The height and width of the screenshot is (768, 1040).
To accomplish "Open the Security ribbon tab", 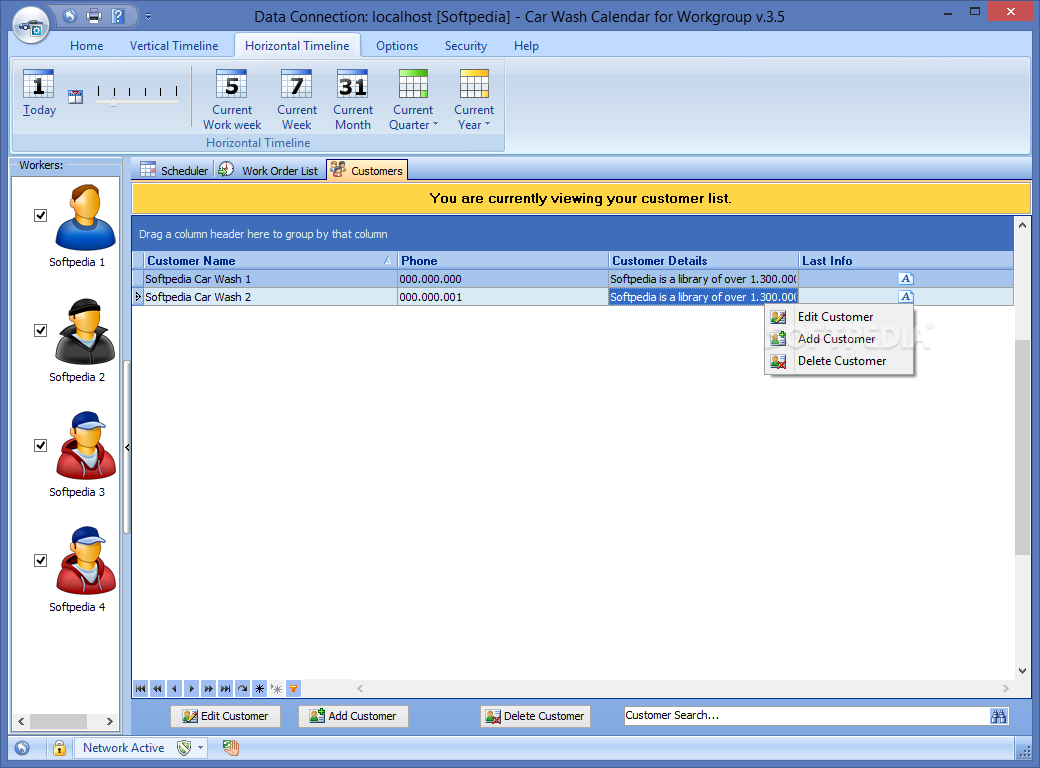I will [x=466, y=46].
